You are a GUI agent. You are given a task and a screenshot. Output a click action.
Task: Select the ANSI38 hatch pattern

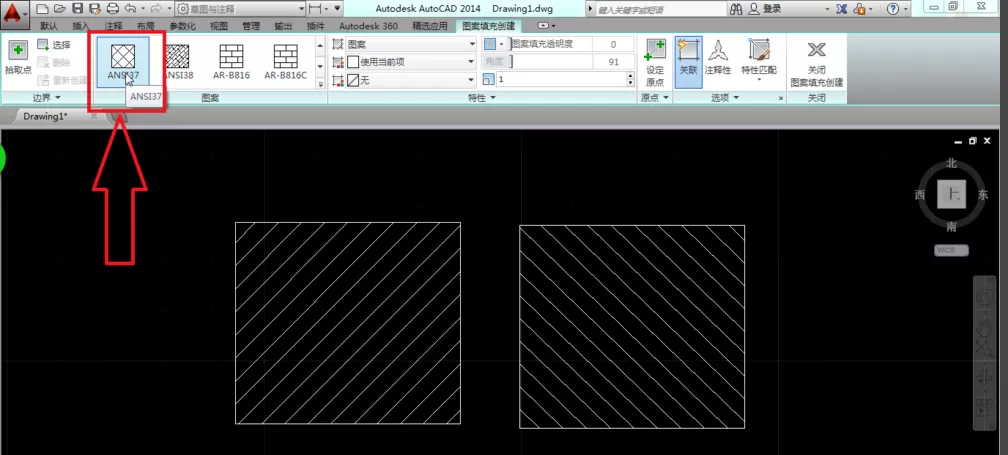pyautogui.click(x=177, y=62)
